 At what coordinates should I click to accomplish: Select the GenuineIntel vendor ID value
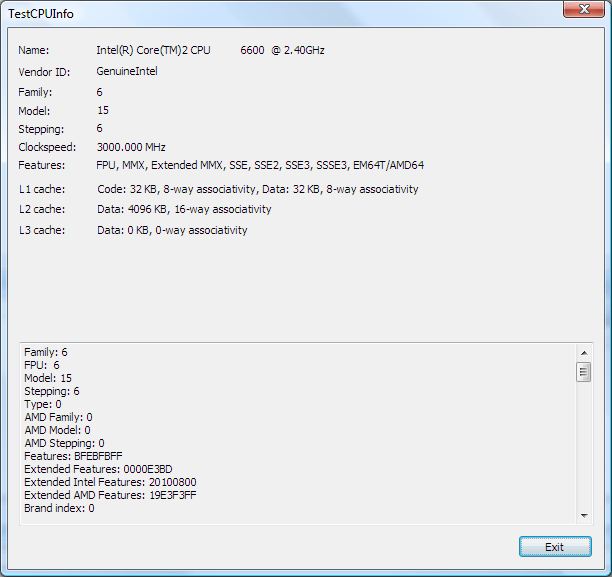coord(127,71)
